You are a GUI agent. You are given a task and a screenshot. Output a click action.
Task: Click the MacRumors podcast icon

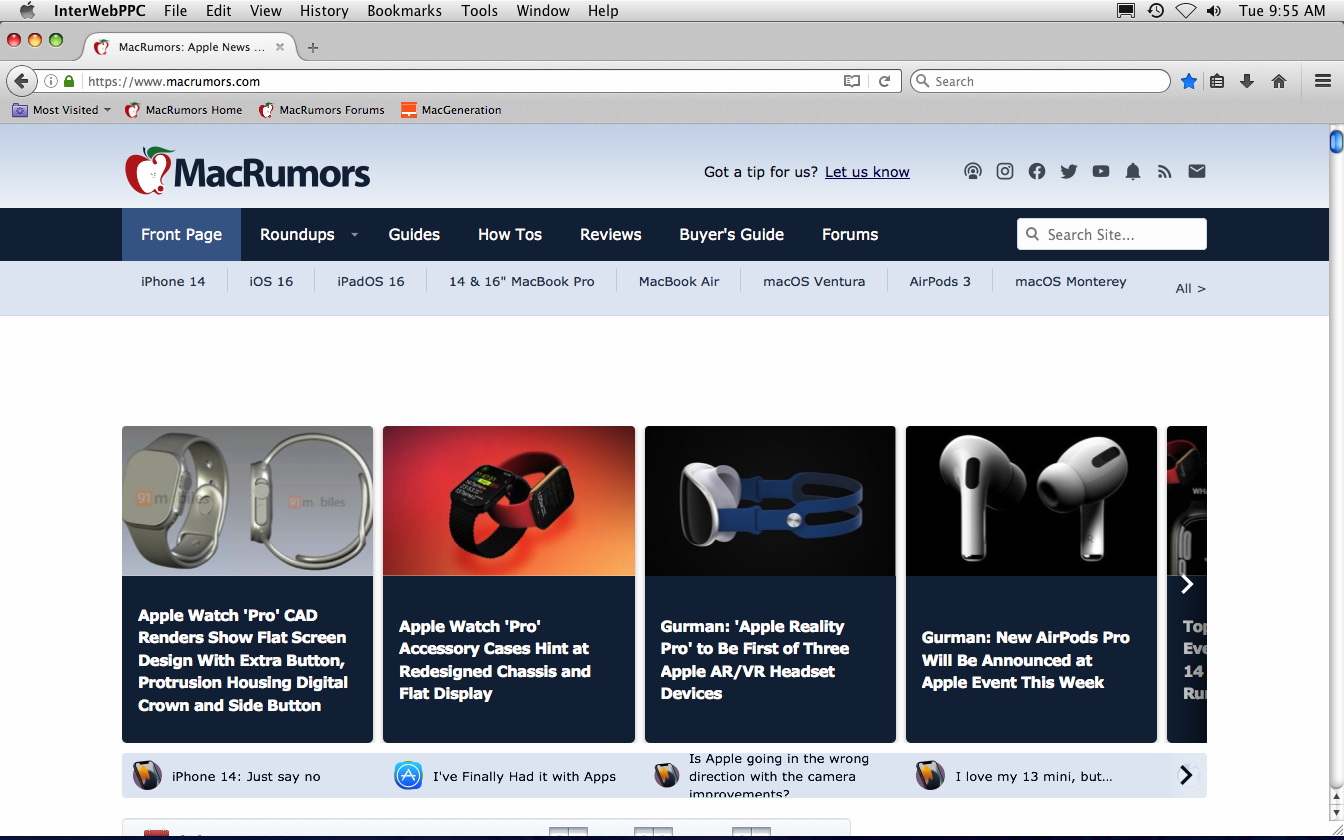[x=973, y=171]
